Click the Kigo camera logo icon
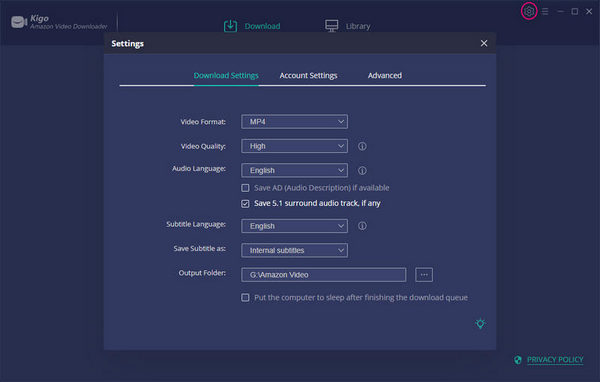 click(x=19, y=22)
